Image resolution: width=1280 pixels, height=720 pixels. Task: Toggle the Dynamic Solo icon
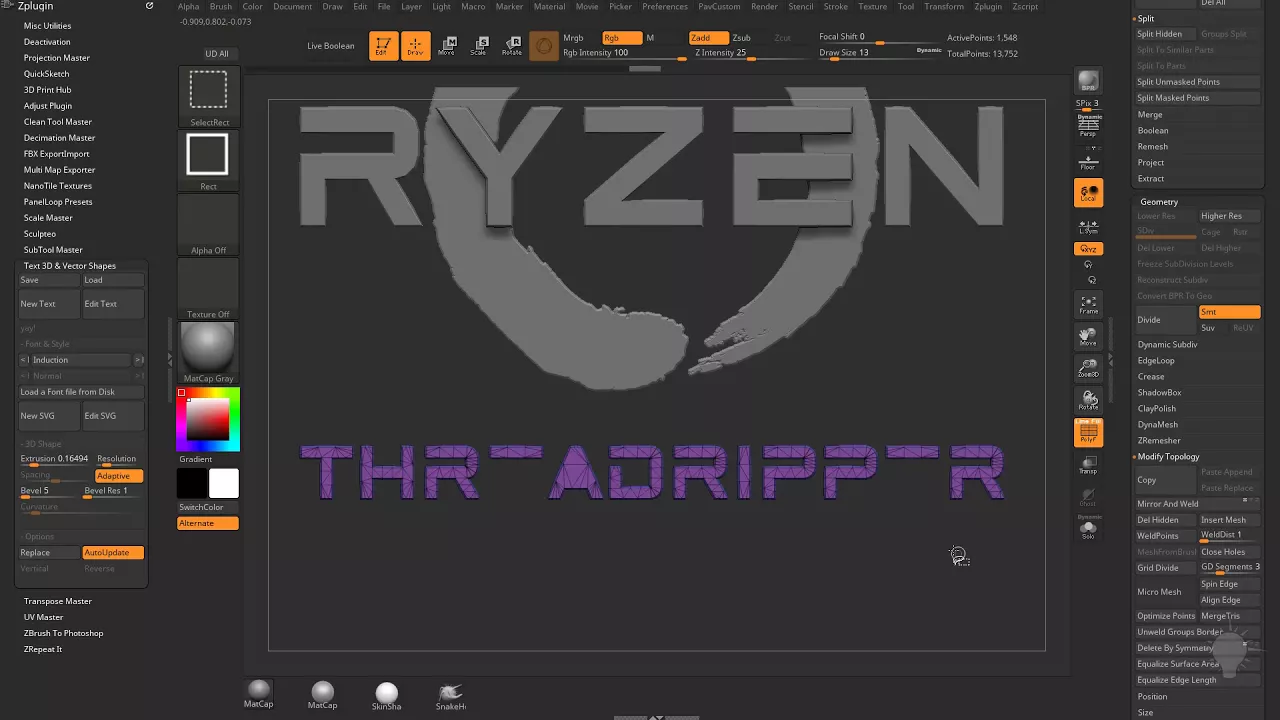1088,527
